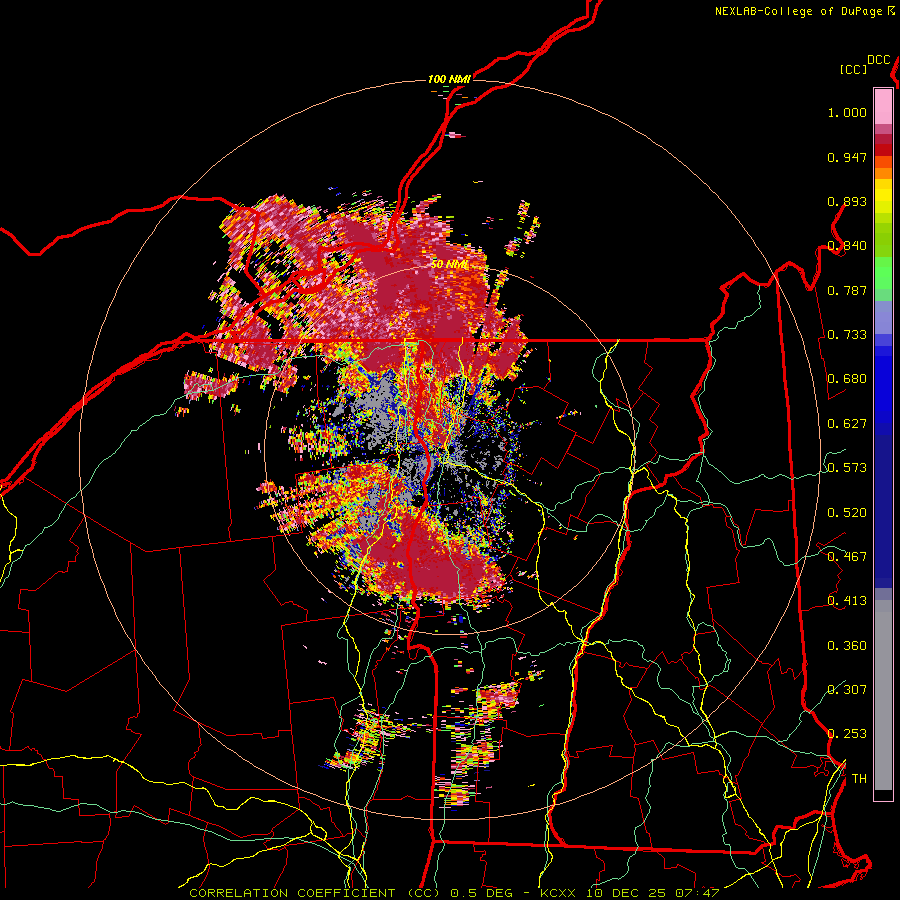The height and width of the screenshot is (900, 900).
Task: Pick the gray segment of the color bar
Action: pyautogui.click(x=883, y=695)
